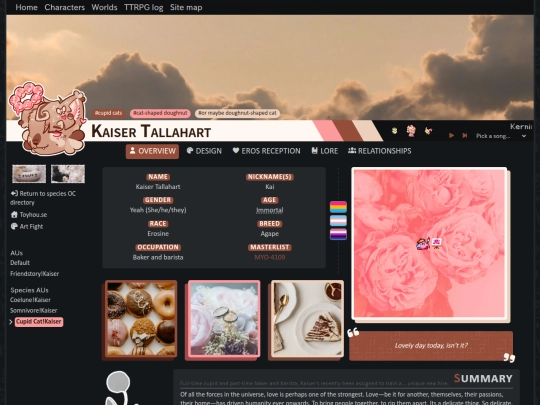540x405 pixels.
Task: Click the cream pixel cat sprite in header
Action: [x=428, y=131]
